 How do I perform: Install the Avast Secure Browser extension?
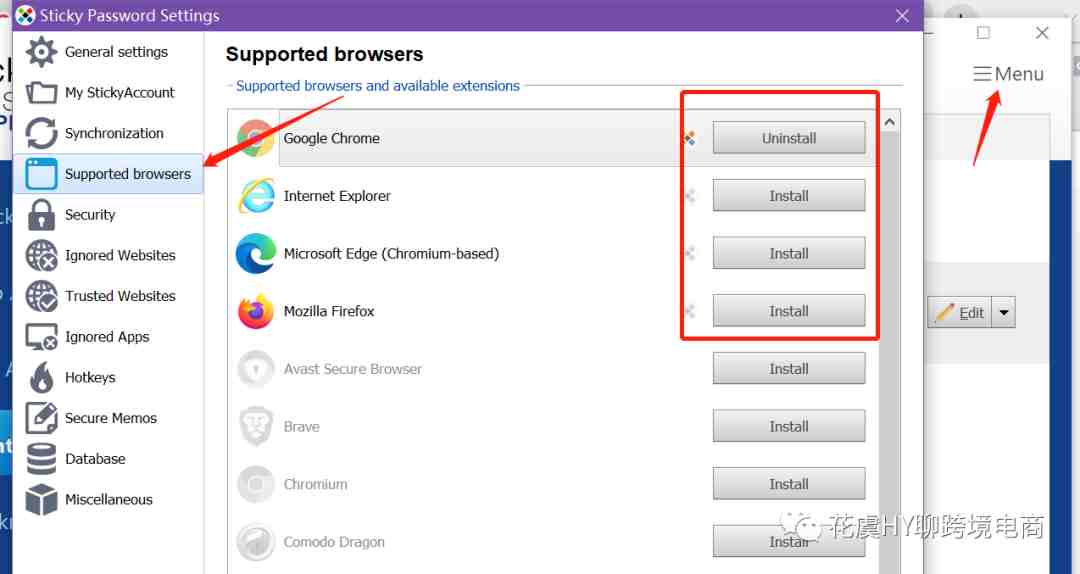click(789, 369)
